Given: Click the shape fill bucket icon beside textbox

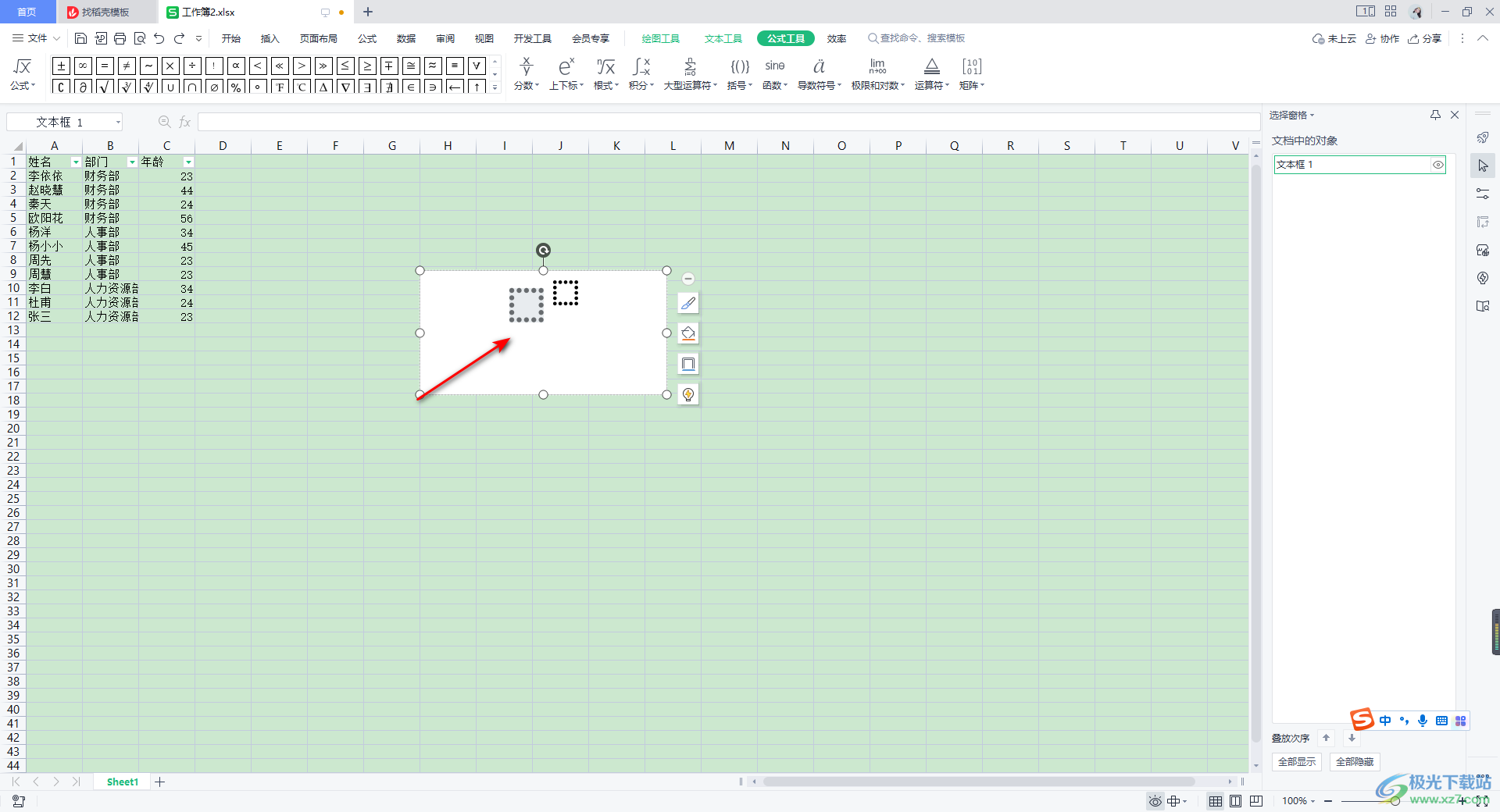Looking at the screenshot, I should click(688, 333).
